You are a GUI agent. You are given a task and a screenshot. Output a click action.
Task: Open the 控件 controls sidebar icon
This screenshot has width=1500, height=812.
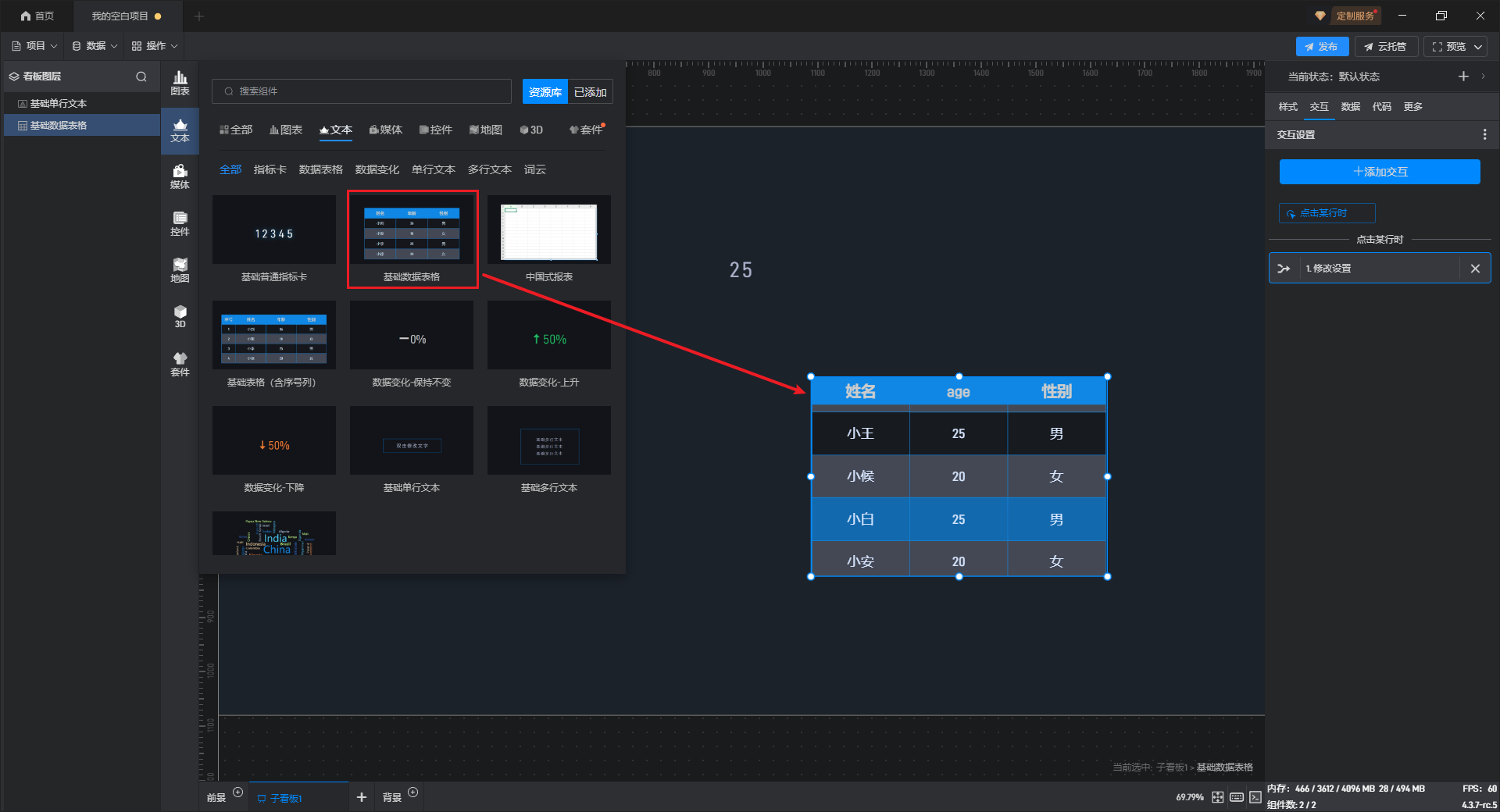[x=180, y=223]
